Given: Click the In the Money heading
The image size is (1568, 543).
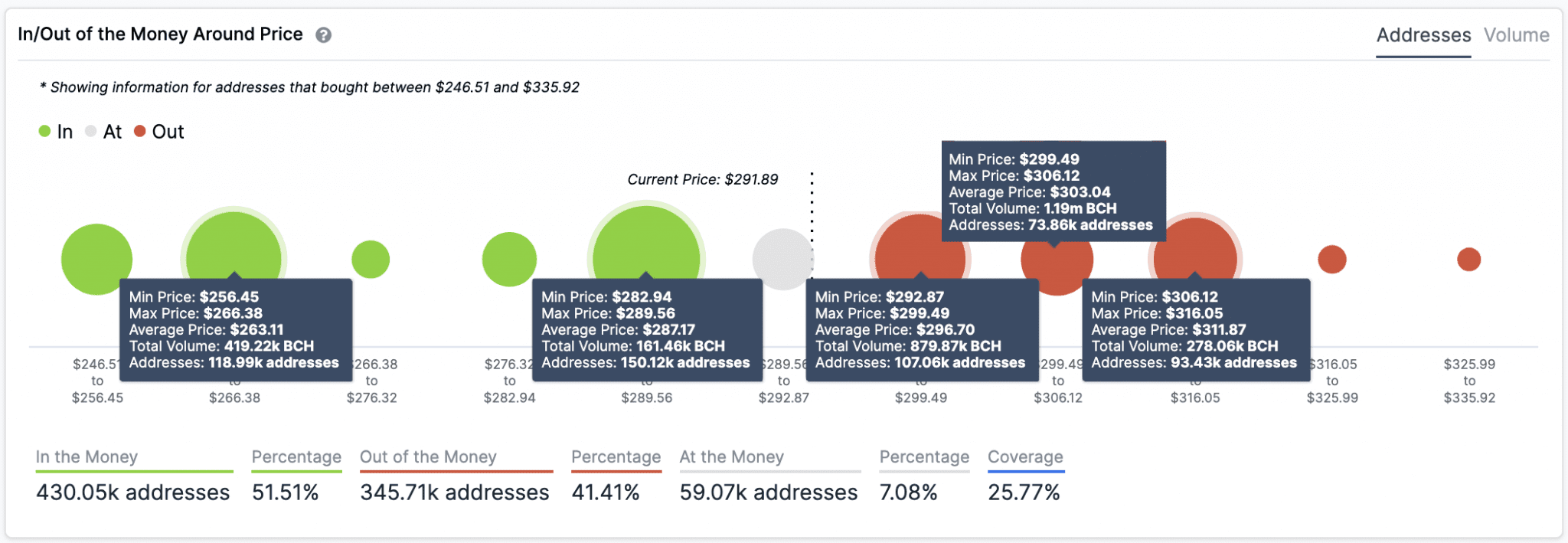Looking at the screenshot, I should tap(87, 457).
